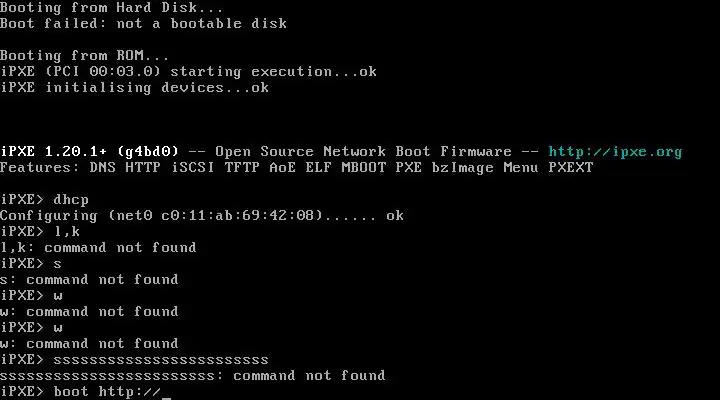Viewport: 720px width, 400px height.
Task: Click the iPXE 1.20.1+ (g4bd0) version text
Action: pyautogui.click(x=89, y=152)
